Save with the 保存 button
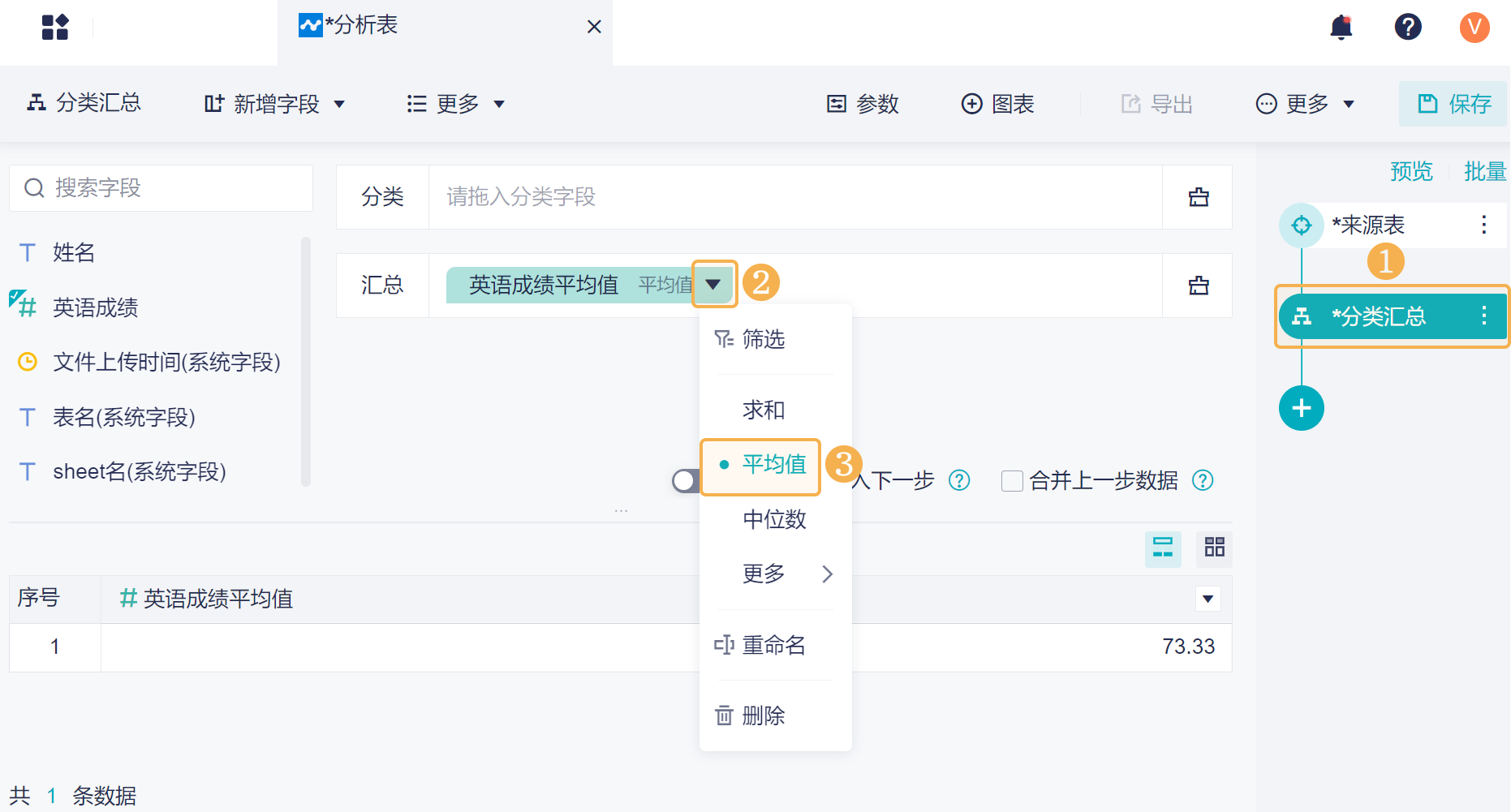 tap(1453, 104)
